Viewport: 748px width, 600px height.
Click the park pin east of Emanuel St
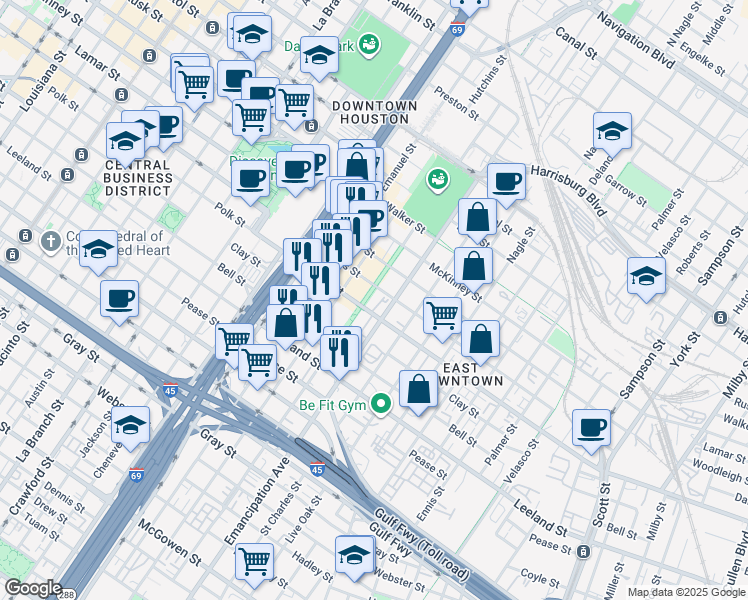(437, 180)
